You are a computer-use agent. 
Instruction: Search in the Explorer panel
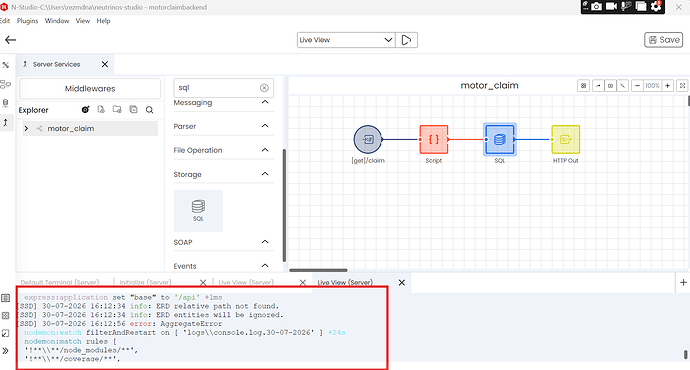click(150, 110)
